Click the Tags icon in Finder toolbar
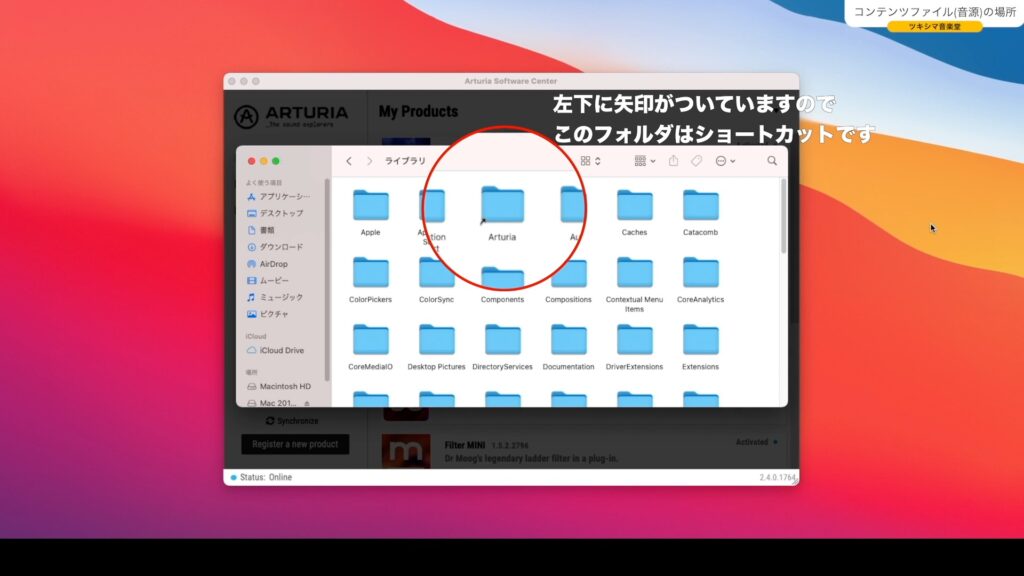The image size is (1024, 576). (696, 161)
